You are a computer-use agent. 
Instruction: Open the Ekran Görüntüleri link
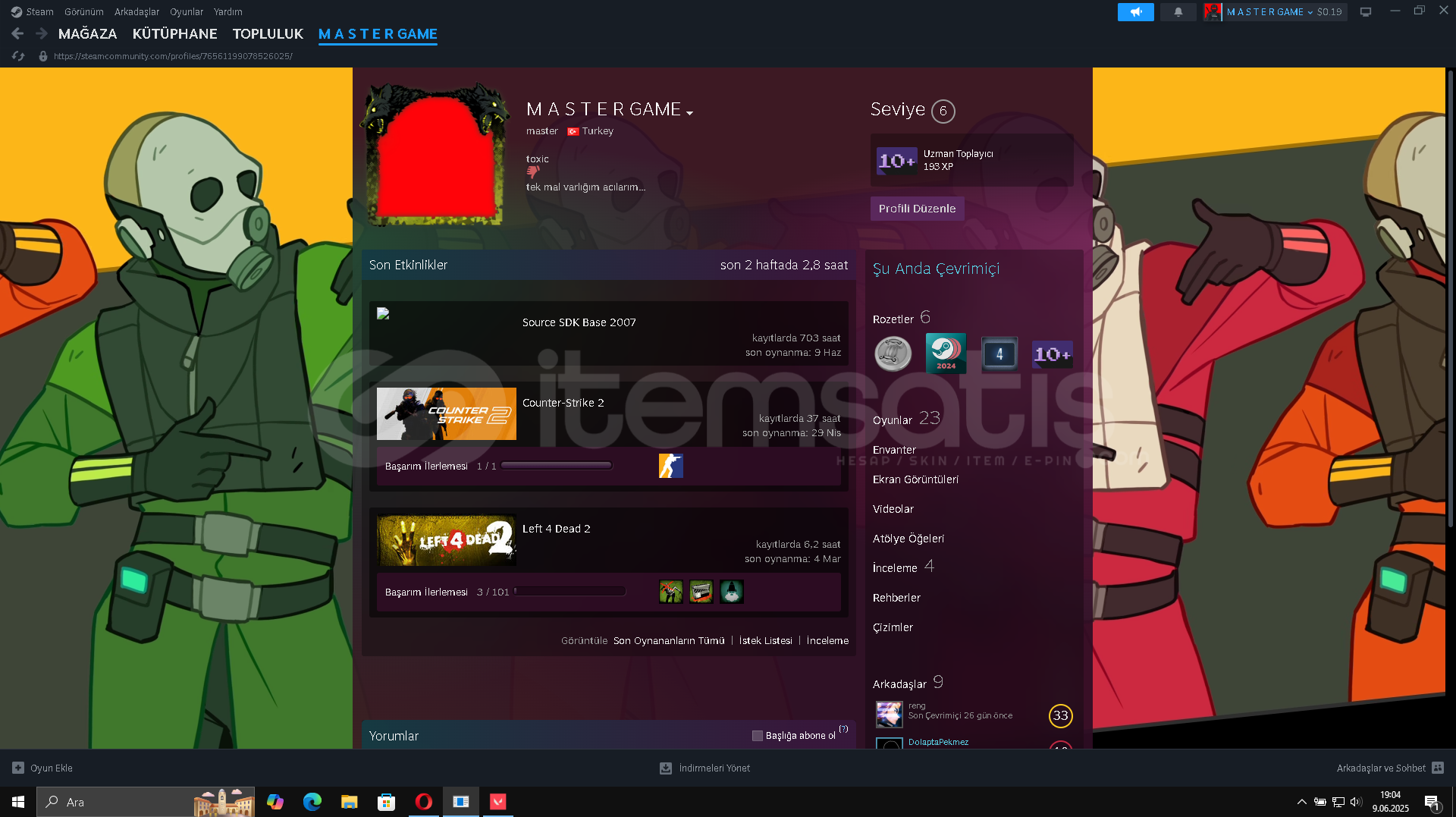click(x=915, y=479)
